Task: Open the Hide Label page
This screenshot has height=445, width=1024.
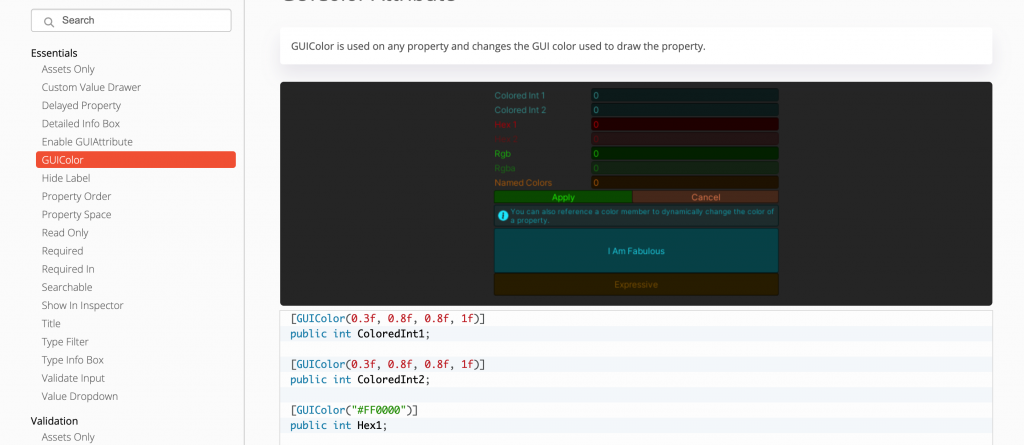Action: pos(66,178)
